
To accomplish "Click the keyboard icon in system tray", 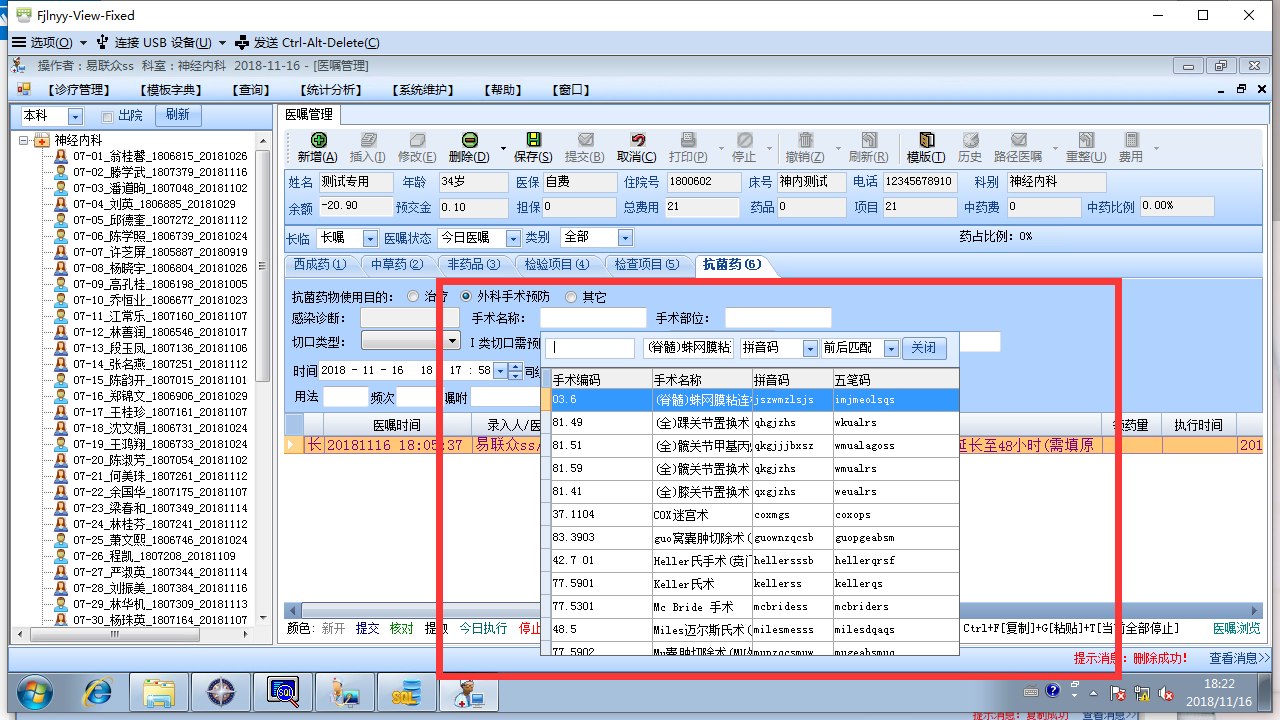I will click(x=1031, y=692).
